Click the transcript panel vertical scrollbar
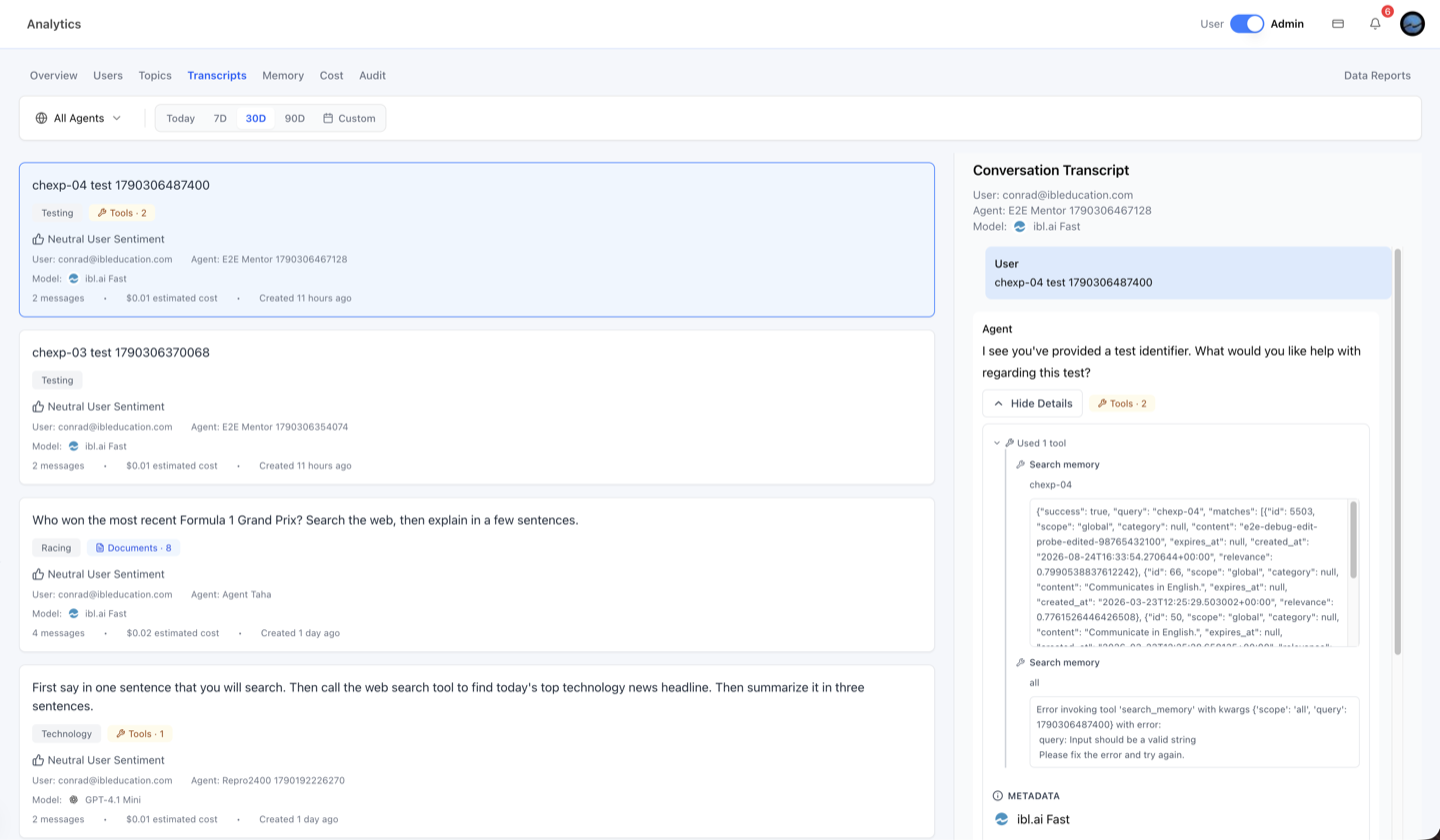This screenshot has width=1440, height=840. pyautogui.click(x=1398, y=450)
